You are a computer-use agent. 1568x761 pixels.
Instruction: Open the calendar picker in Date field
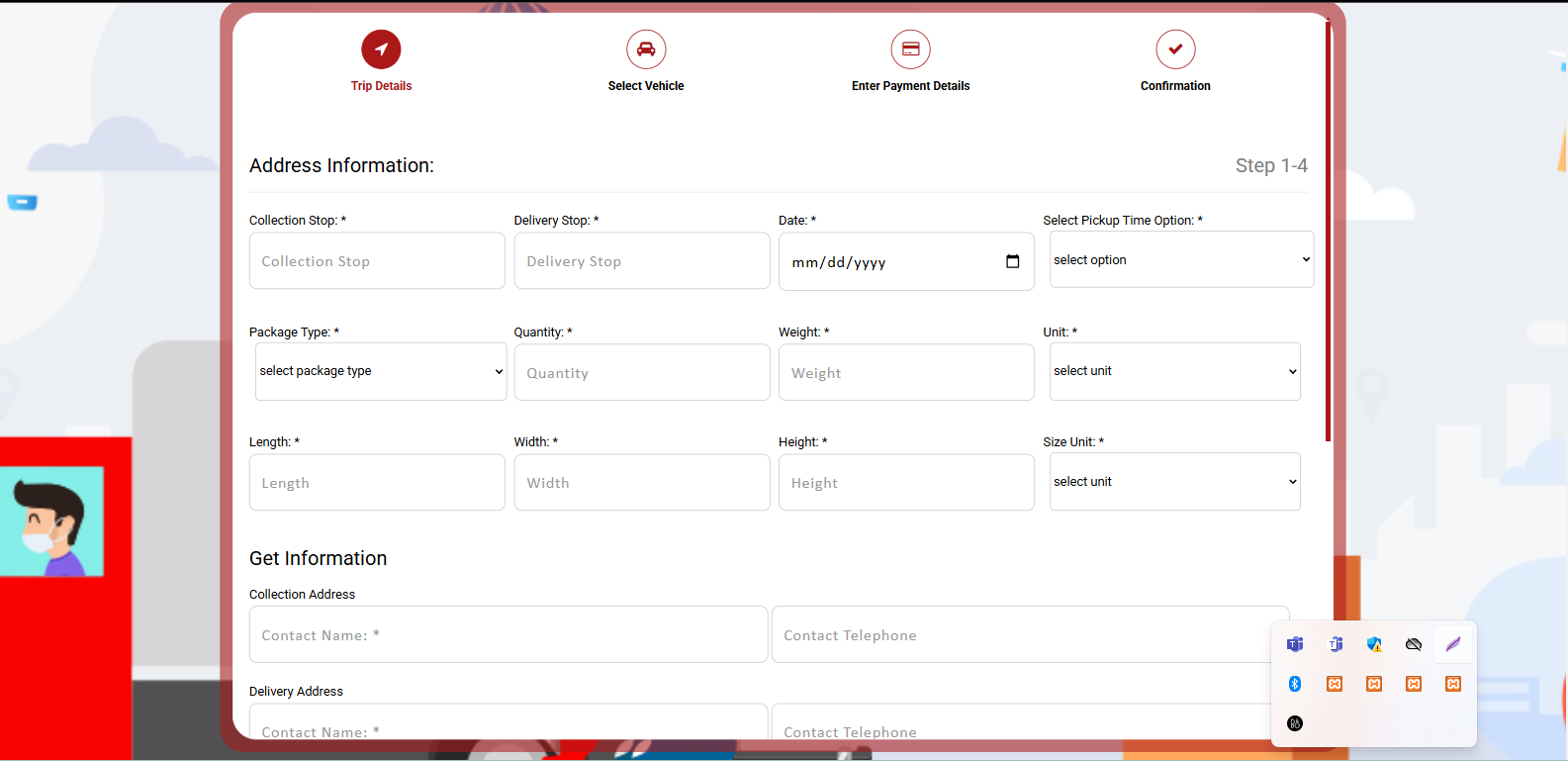pyautogui.click(x=1012, y=262)
